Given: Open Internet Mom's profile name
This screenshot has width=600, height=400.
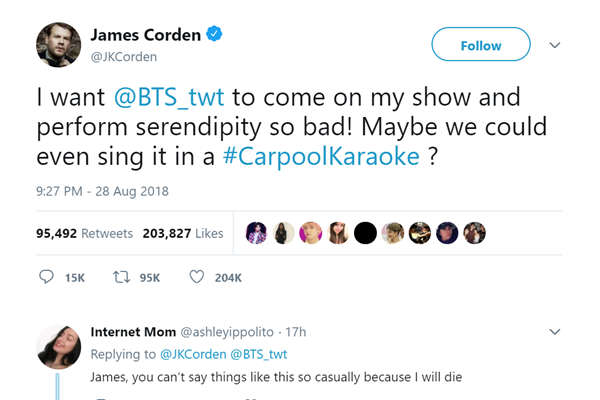Looking at the screenshot, I should tap(132, 332).
